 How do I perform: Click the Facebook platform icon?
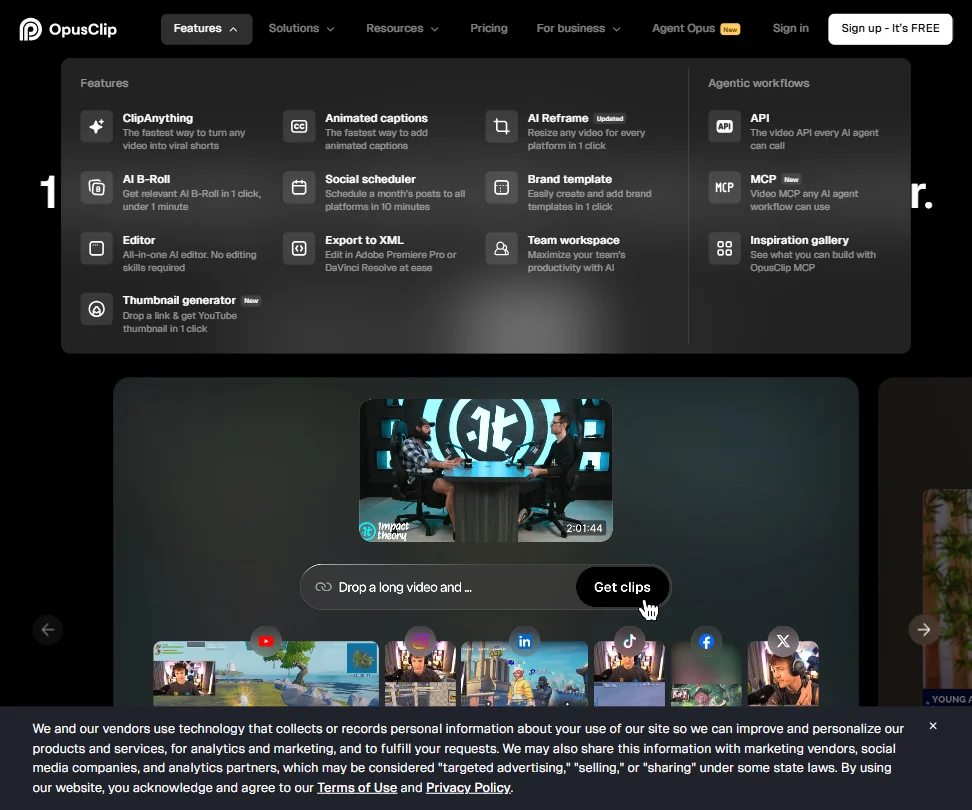point(706,641)
